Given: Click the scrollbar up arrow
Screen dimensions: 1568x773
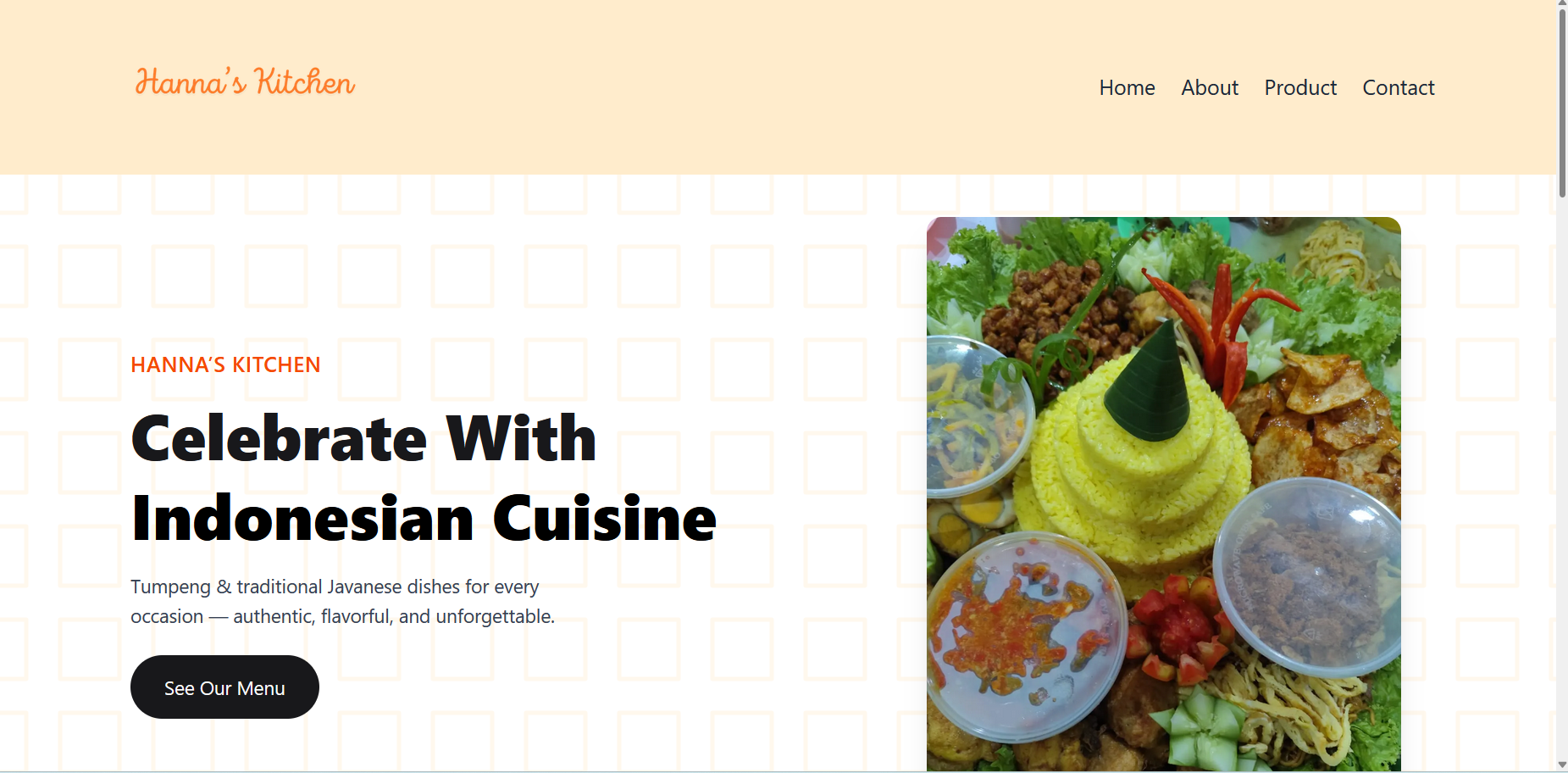Looking at the screenshot, I should click(1562, 5).
